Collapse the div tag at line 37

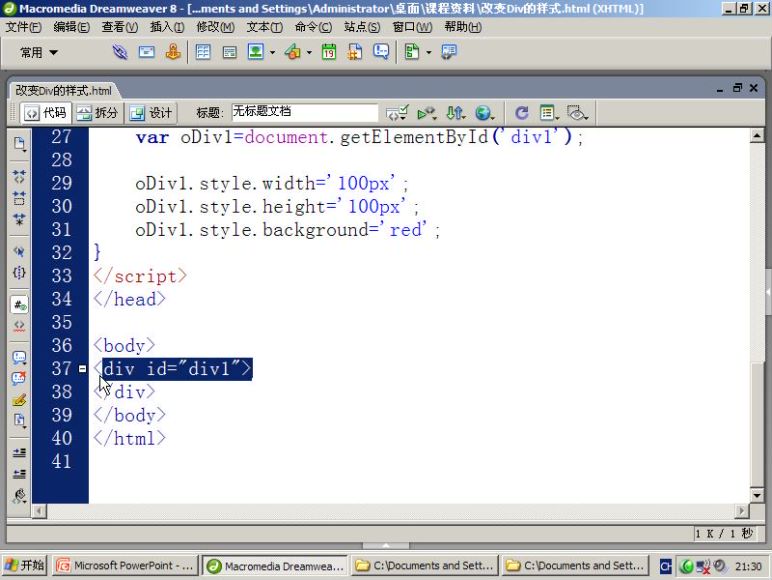[82, 369]
